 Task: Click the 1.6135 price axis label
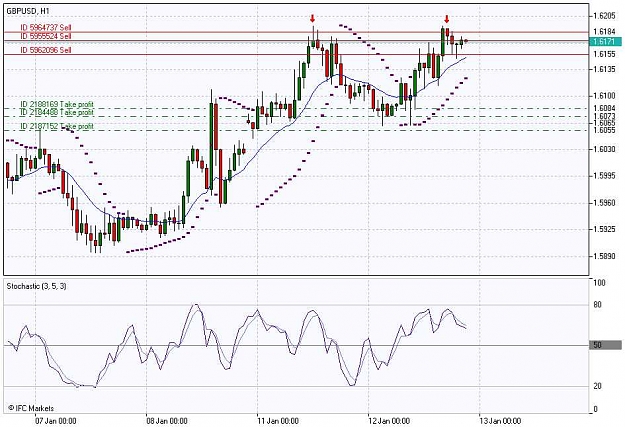[604, 70]
